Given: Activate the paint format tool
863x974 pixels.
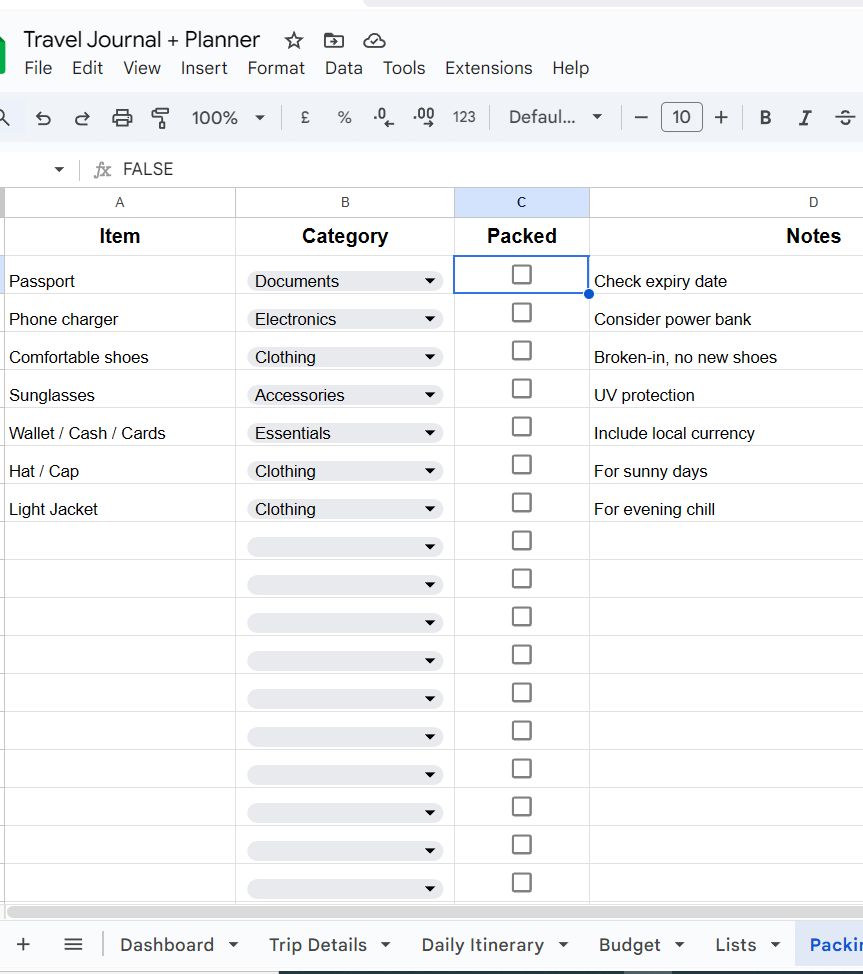Looking at the screenshot, I should [160, 117].
